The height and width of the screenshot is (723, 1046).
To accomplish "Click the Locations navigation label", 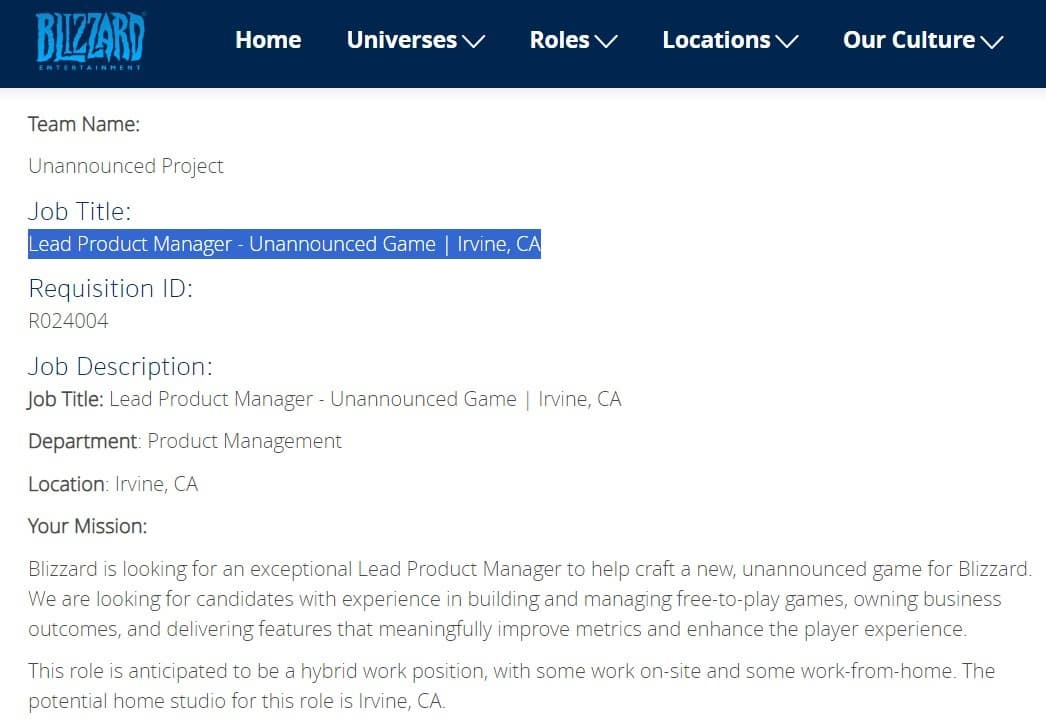I will (x=716, y=40).
